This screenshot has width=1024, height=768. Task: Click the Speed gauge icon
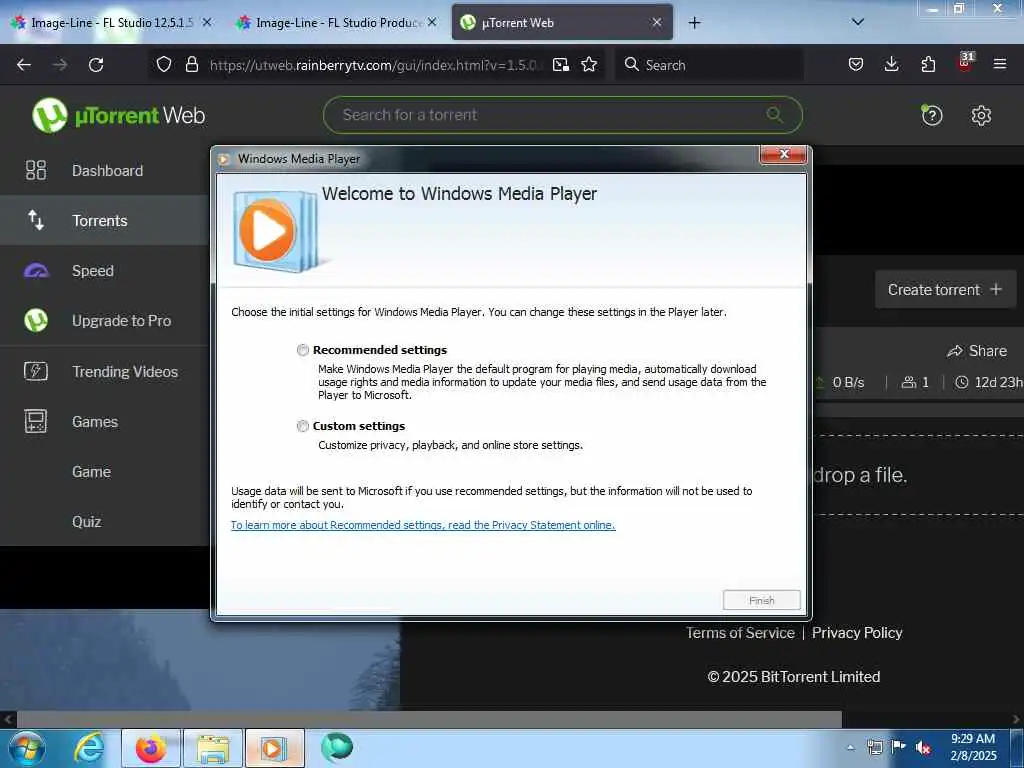[x=36, y=270]
